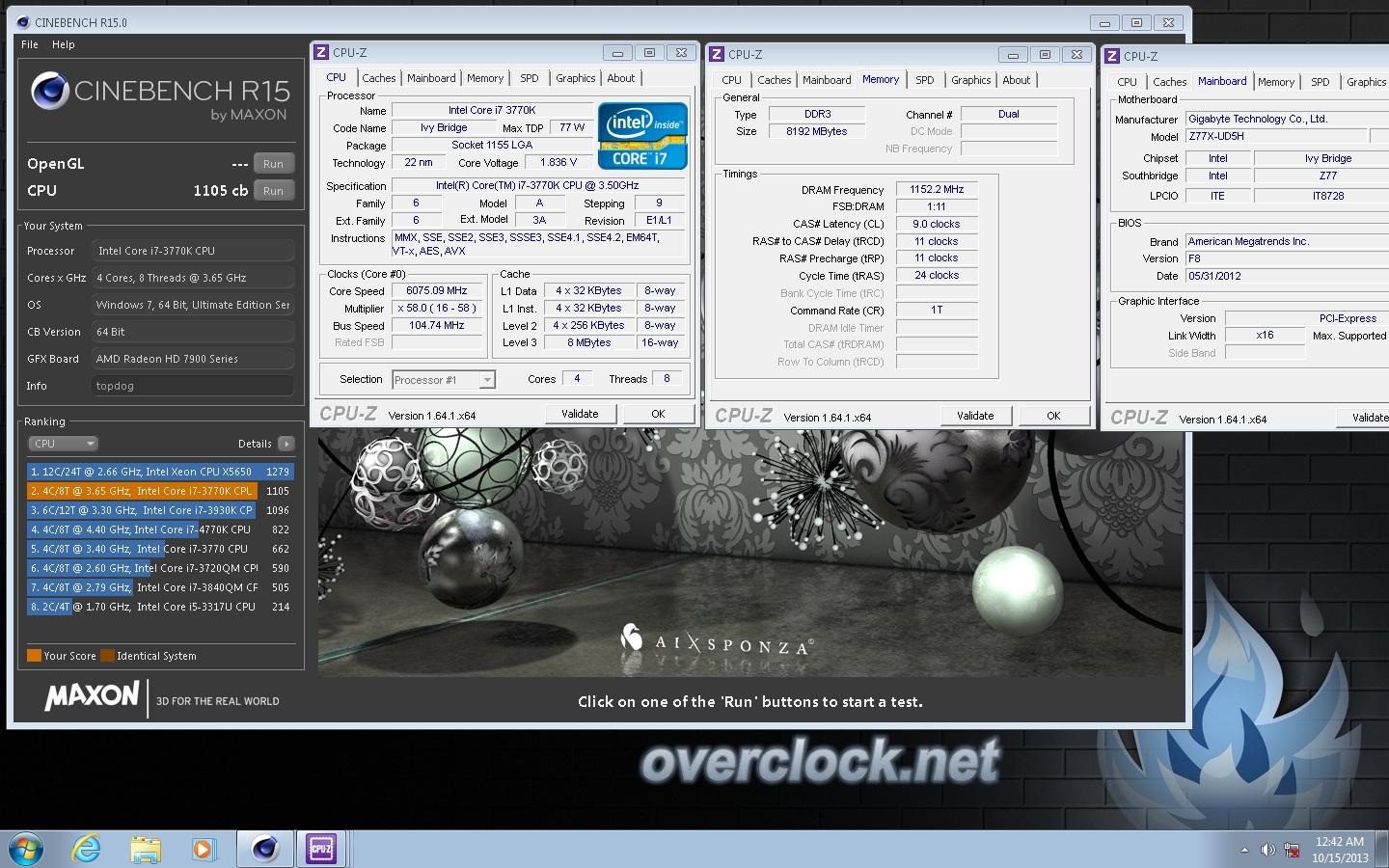Screen dimensions: 1389x868
Task: Select ranking row i7-3720QM 590
Action: point(160,568)
